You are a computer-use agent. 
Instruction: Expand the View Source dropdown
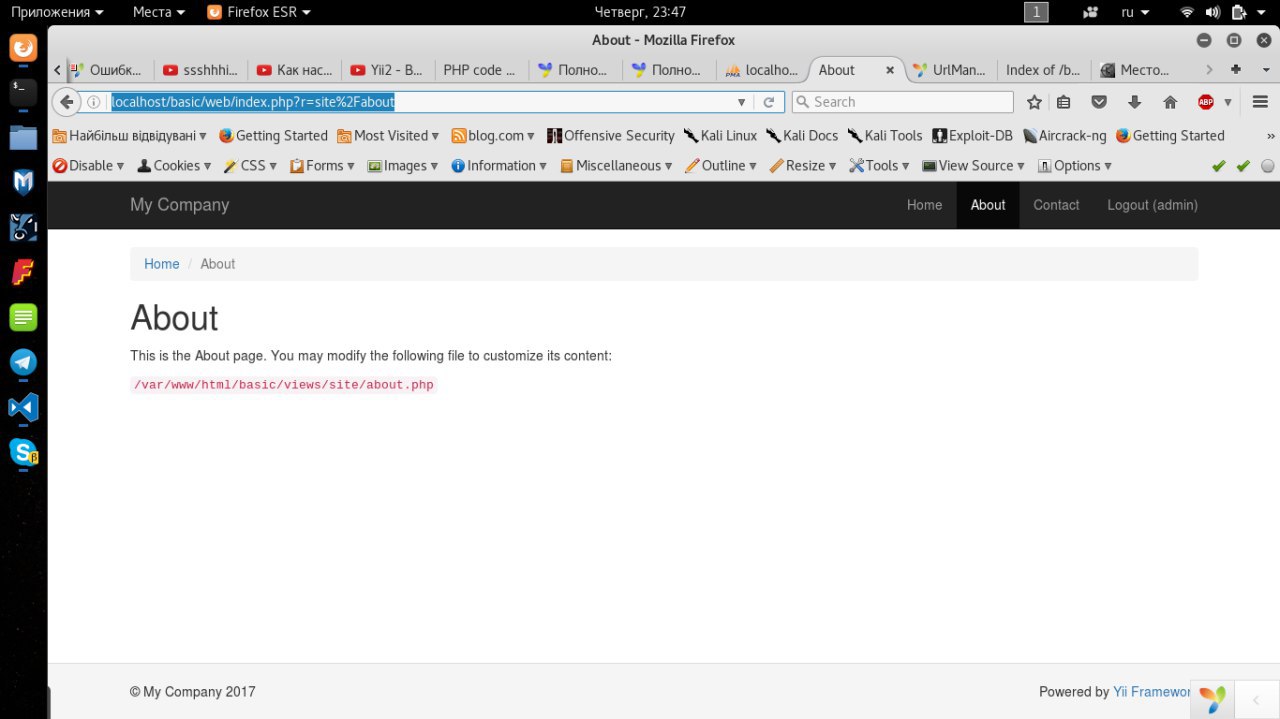(974, 166)
